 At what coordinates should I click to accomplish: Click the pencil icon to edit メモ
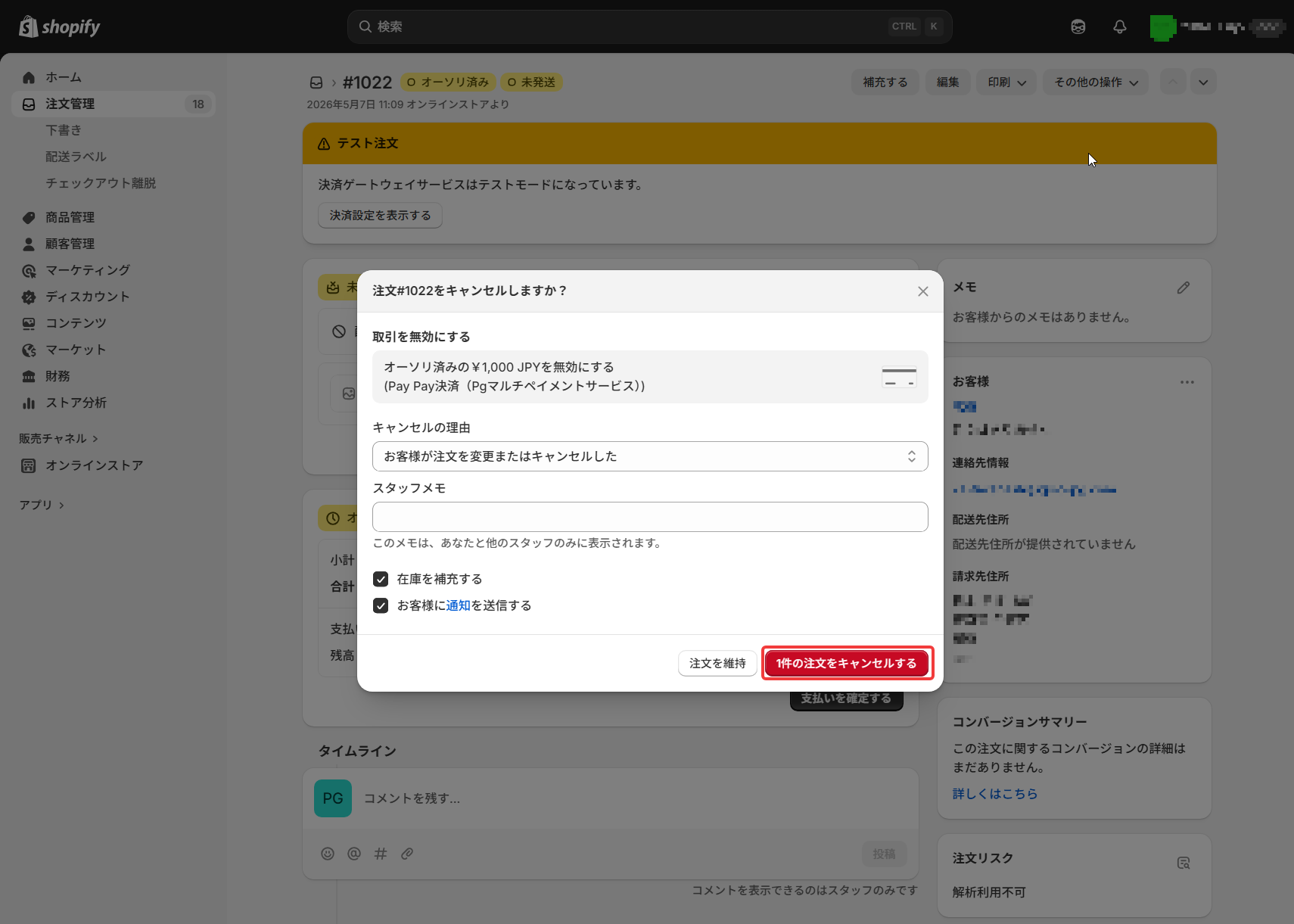[x=1184, y=288]
